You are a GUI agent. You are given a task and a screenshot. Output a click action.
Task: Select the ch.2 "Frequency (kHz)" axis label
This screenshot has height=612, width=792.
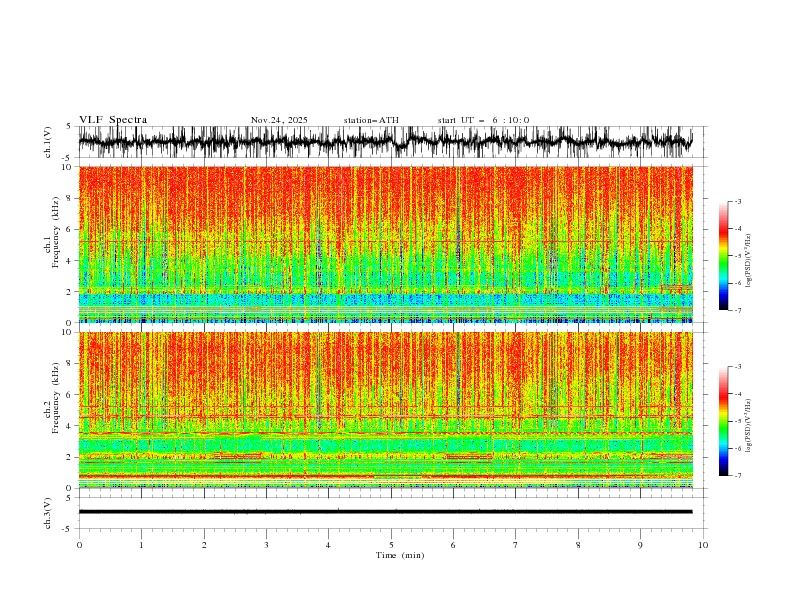(56, 398)
